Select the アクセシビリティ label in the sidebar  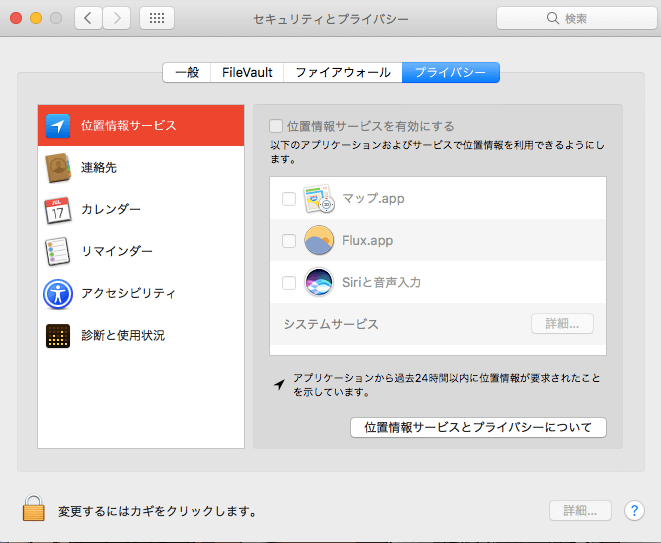128,293
